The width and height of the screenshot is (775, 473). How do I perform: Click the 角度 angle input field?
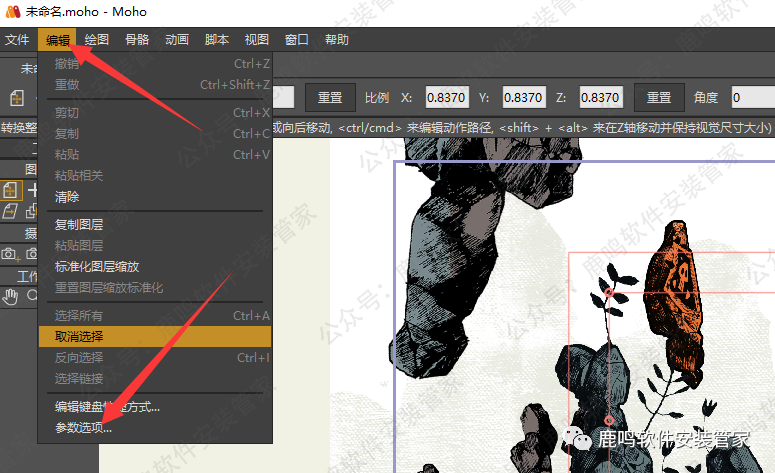[x=752, y=98]
